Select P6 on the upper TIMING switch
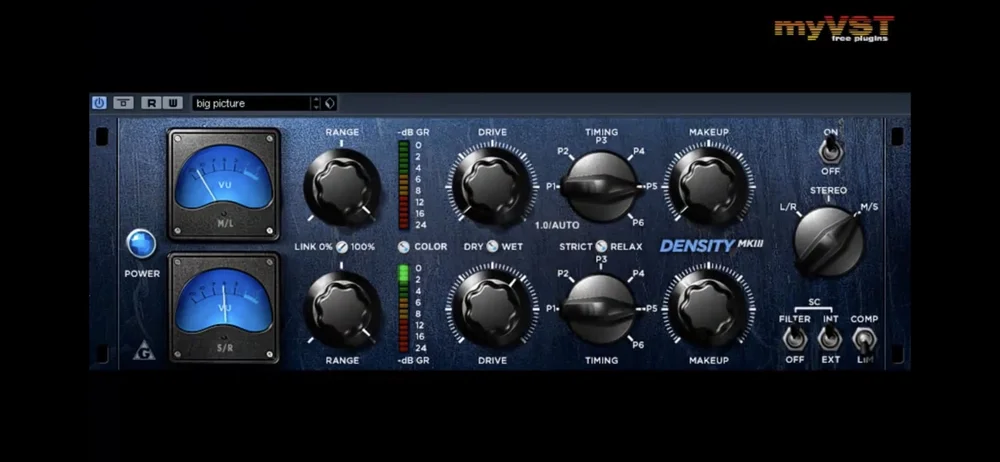Screen dimensions: 1000x462 (638, 221)
